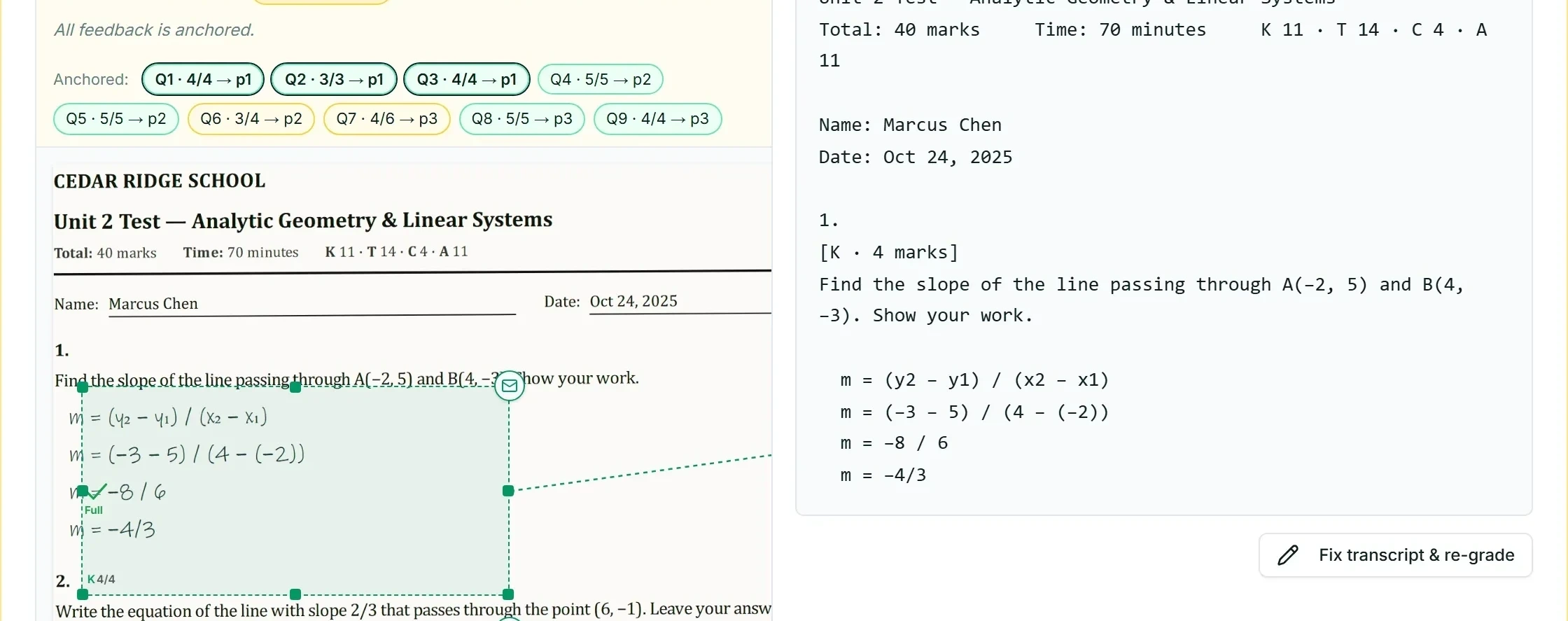
Task: Select the Q1 · 4/4 → p1 anchor chip
Action: click(203, 79)
